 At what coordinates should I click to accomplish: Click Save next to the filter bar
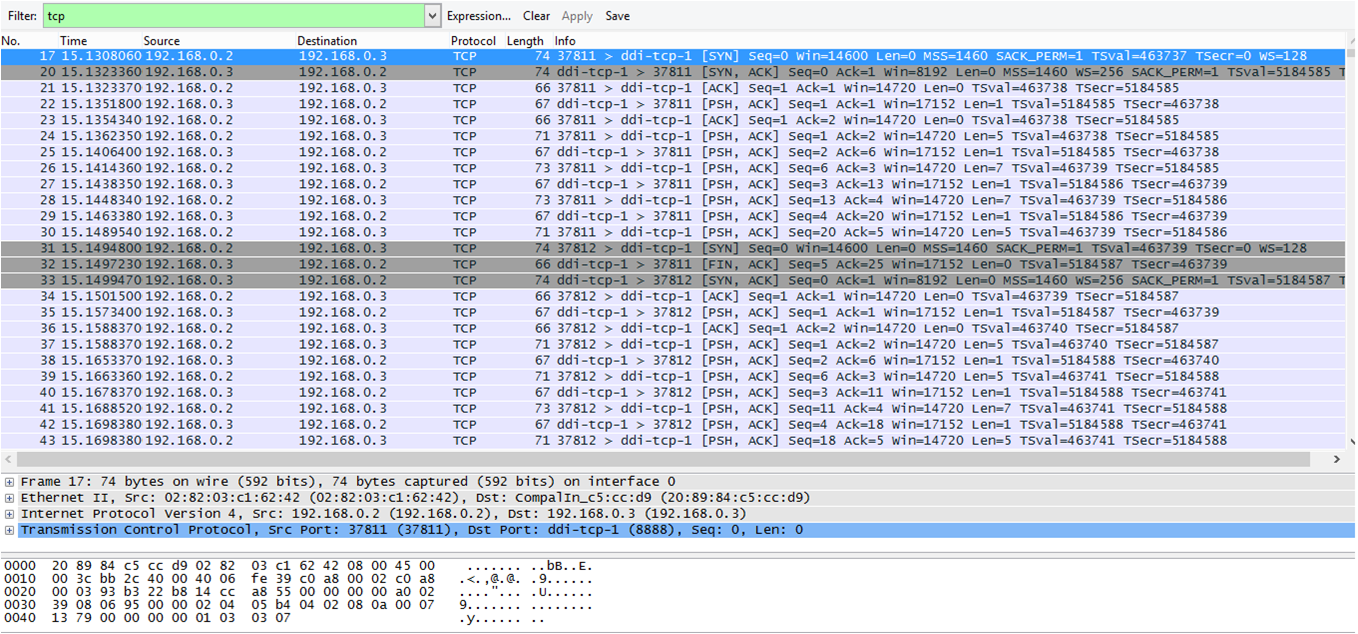click(617, 16)
